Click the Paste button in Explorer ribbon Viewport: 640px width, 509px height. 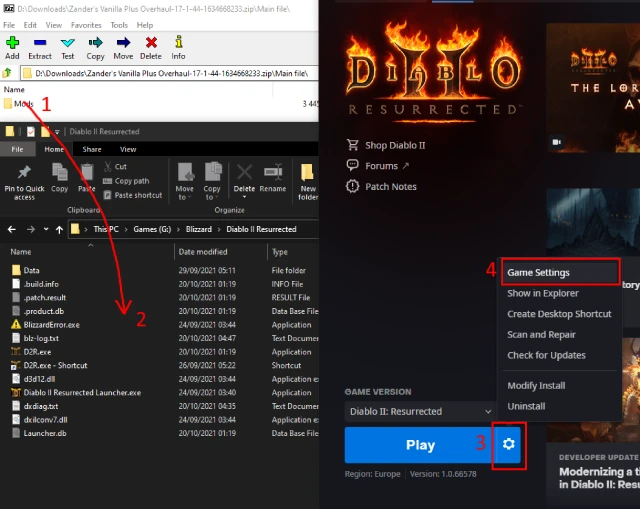[x=87, y=177]
